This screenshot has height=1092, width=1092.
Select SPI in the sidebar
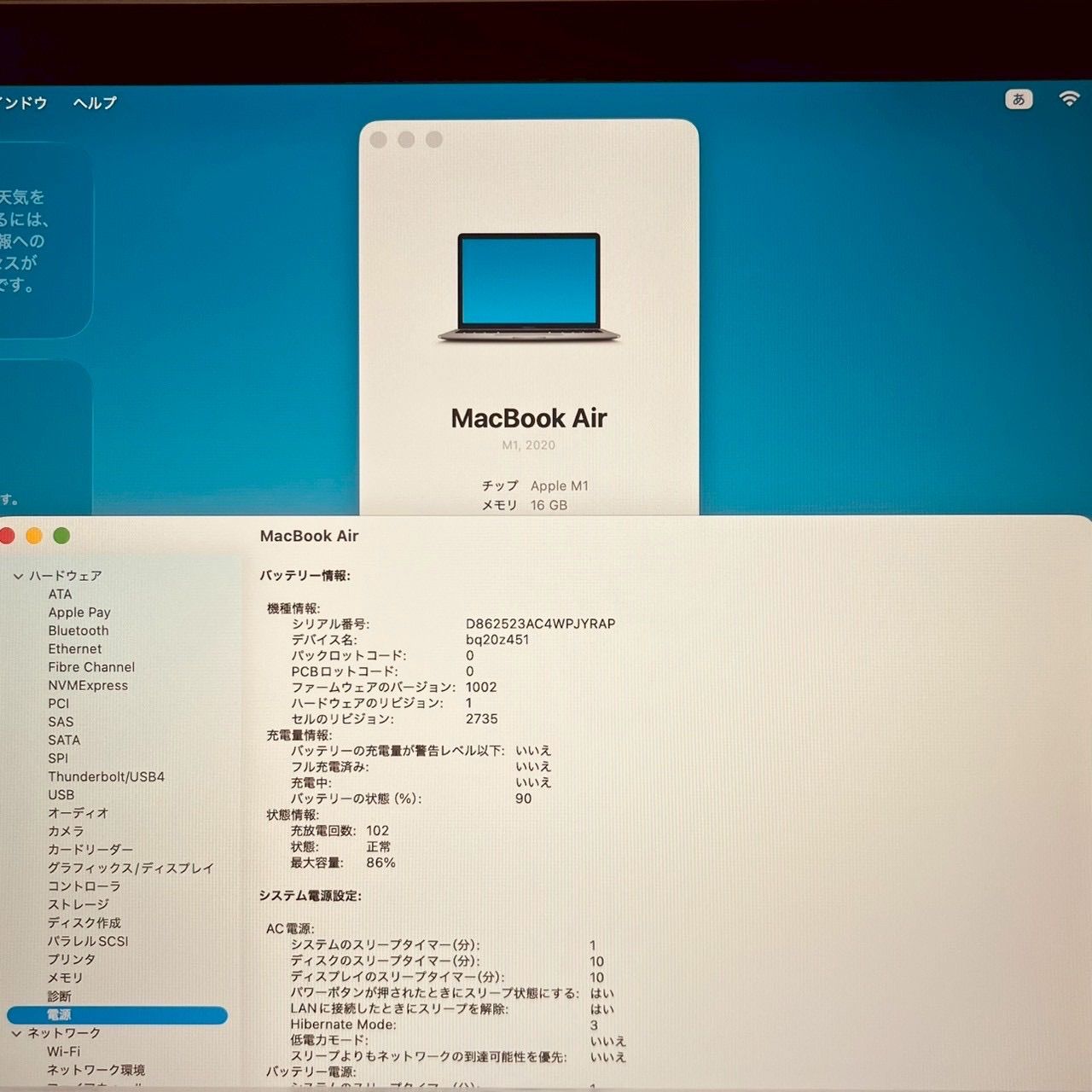pyautogui.click(x=58, y=758)
